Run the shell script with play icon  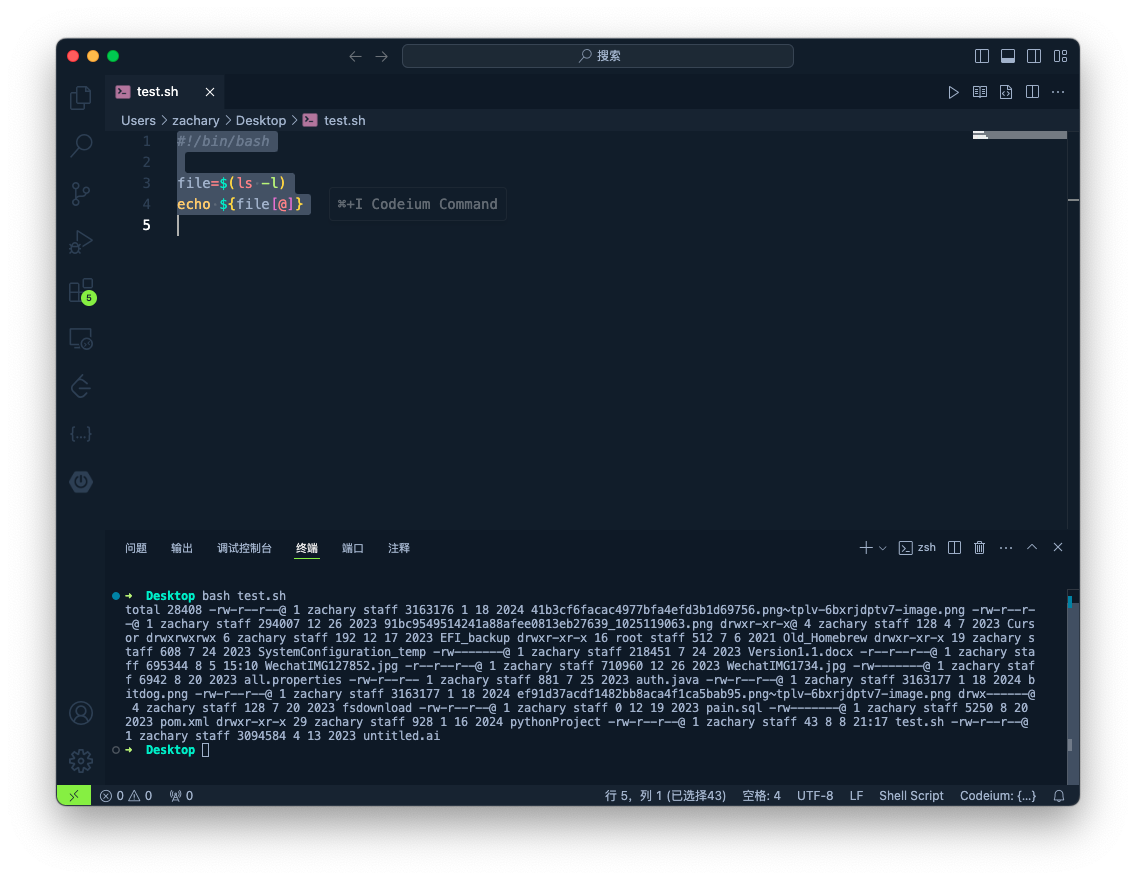tap(953, 92)
